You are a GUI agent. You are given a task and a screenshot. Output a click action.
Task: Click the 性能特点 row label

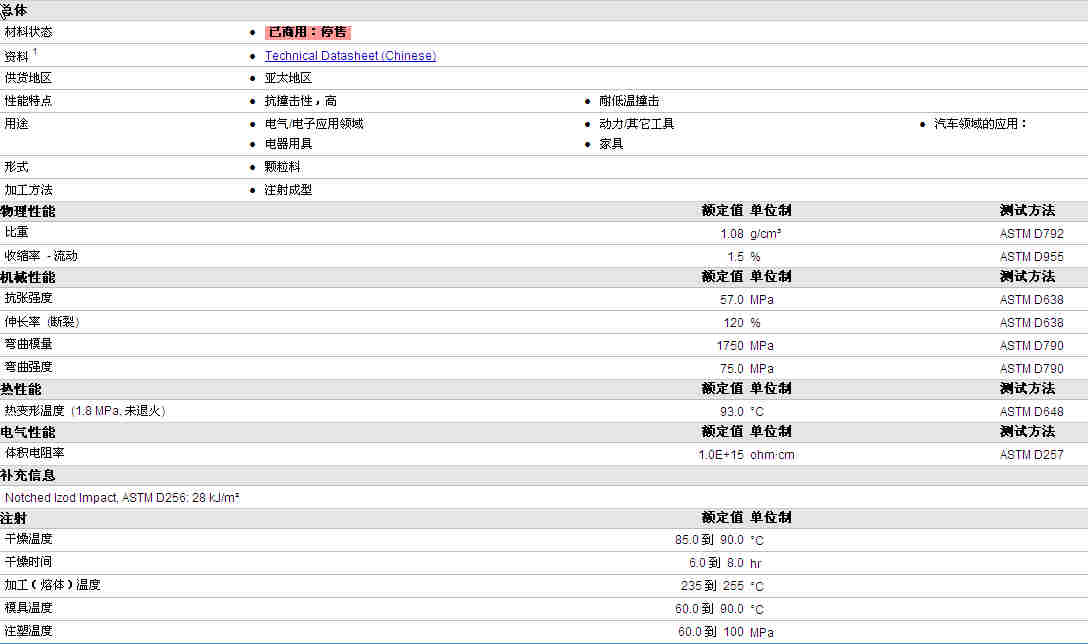(x=28, y=101)
